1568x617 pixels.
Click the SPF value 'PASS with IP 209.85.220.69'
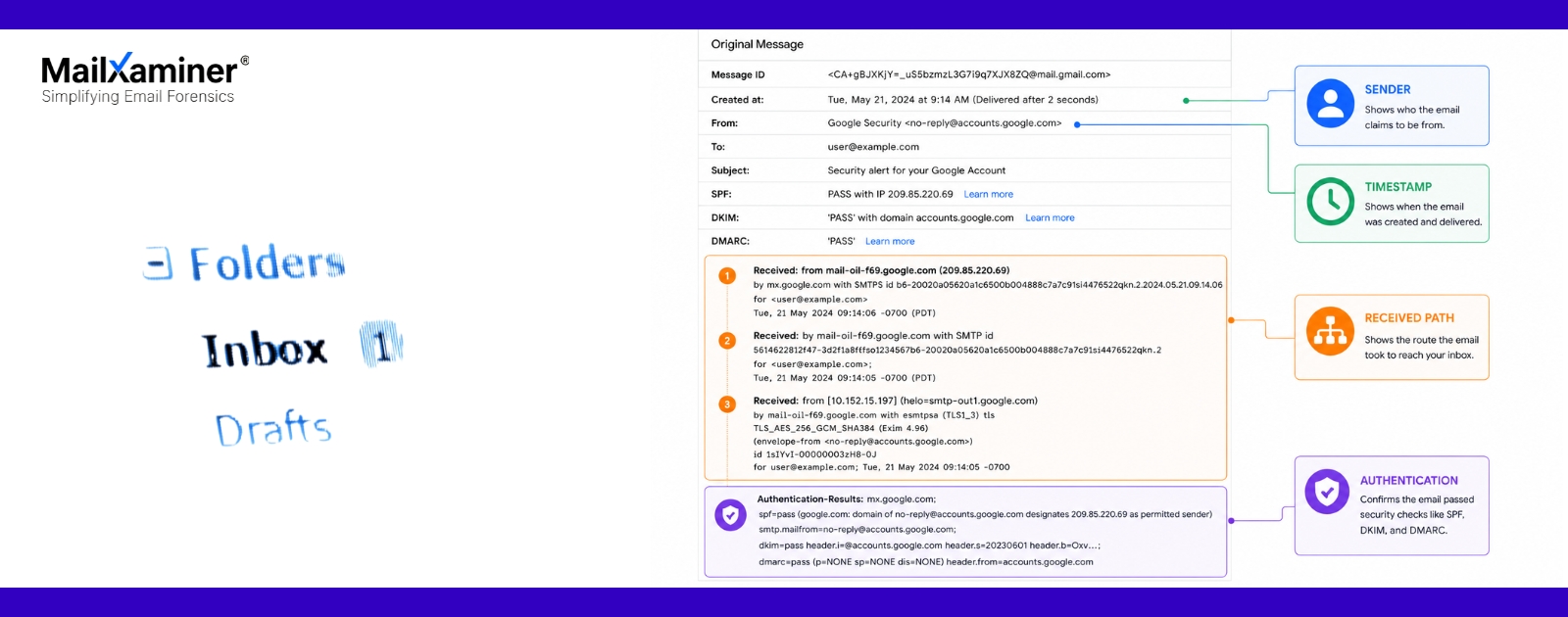tap(890, 194)
